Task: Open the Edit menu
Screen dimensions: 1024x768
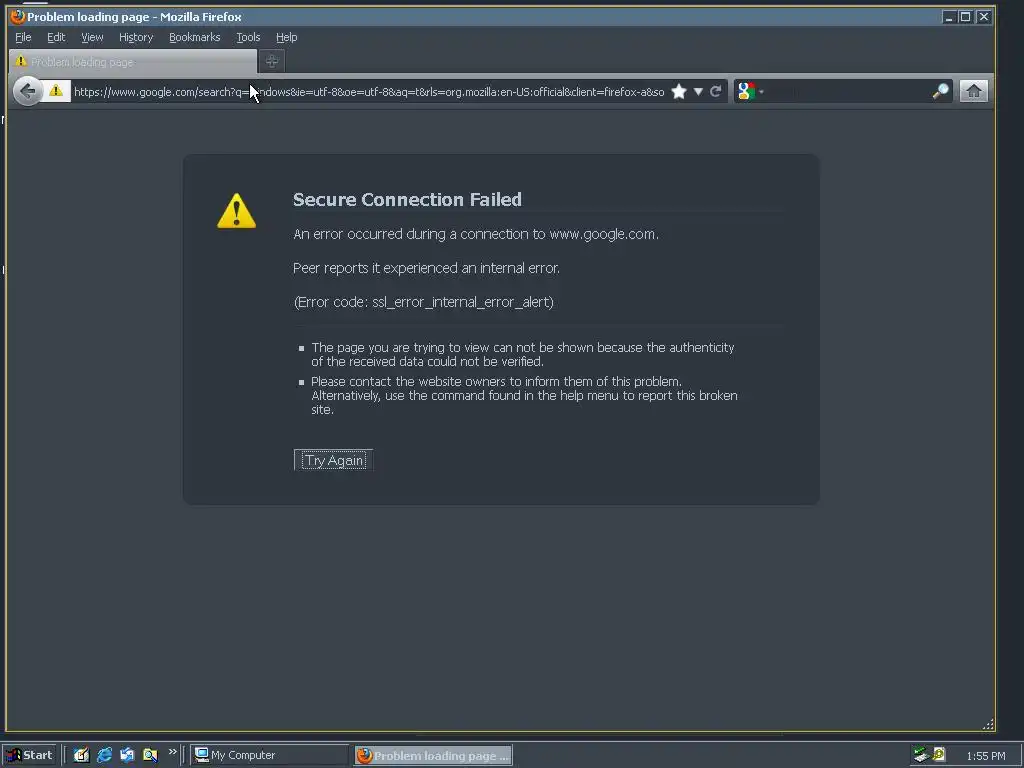Action: point(56,37)
